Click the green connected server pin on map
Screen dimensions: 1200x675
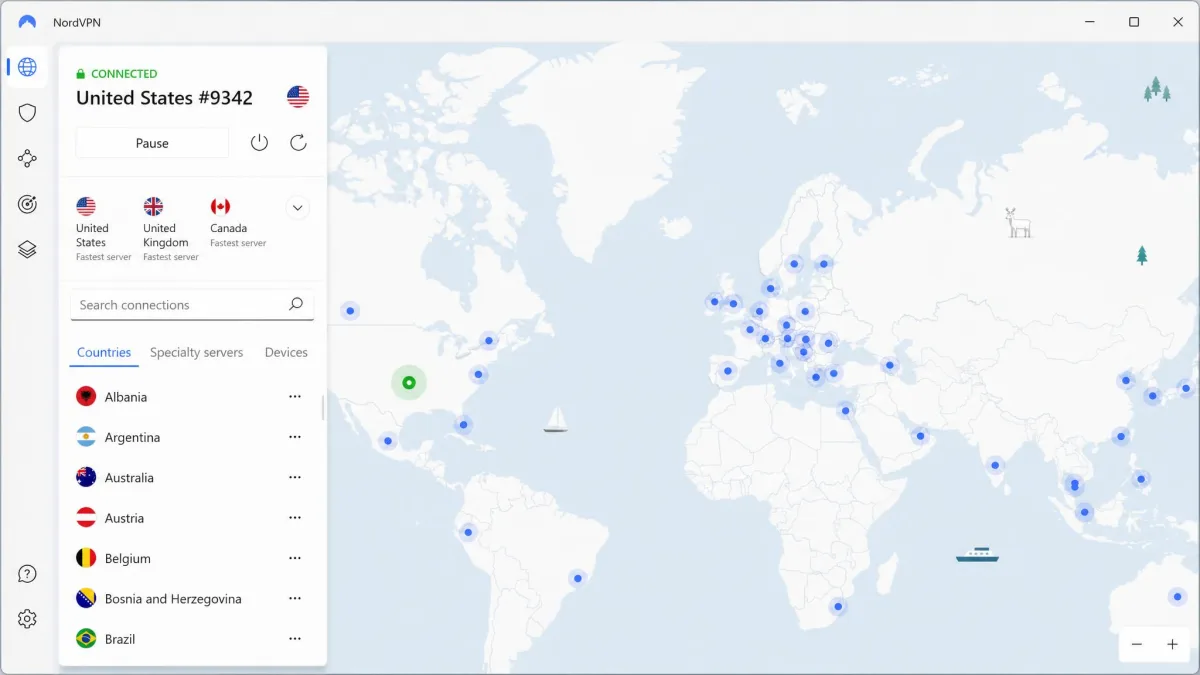point(408,382)
